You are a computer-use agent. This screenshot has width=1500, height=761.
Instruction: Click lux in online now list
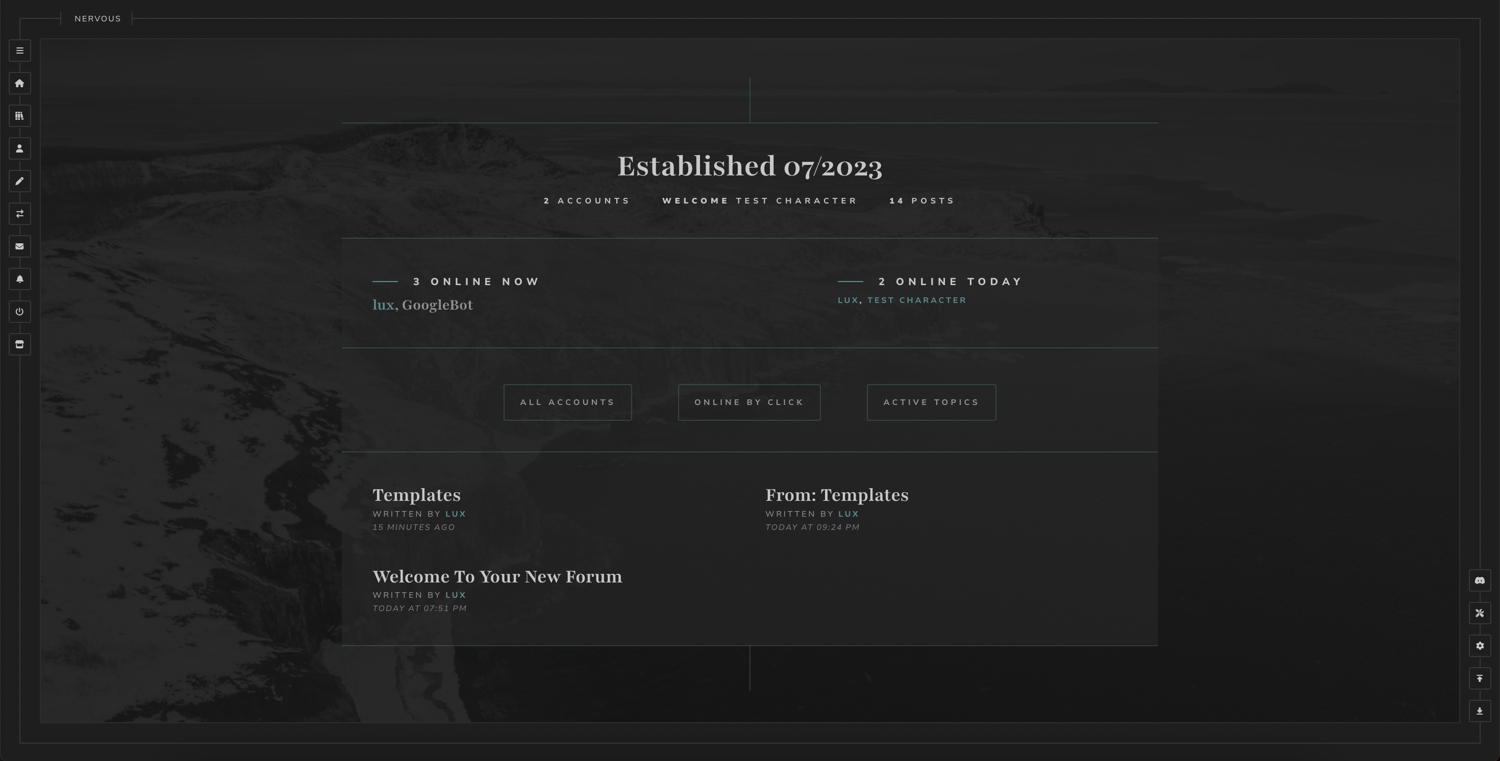pos(383,305)
